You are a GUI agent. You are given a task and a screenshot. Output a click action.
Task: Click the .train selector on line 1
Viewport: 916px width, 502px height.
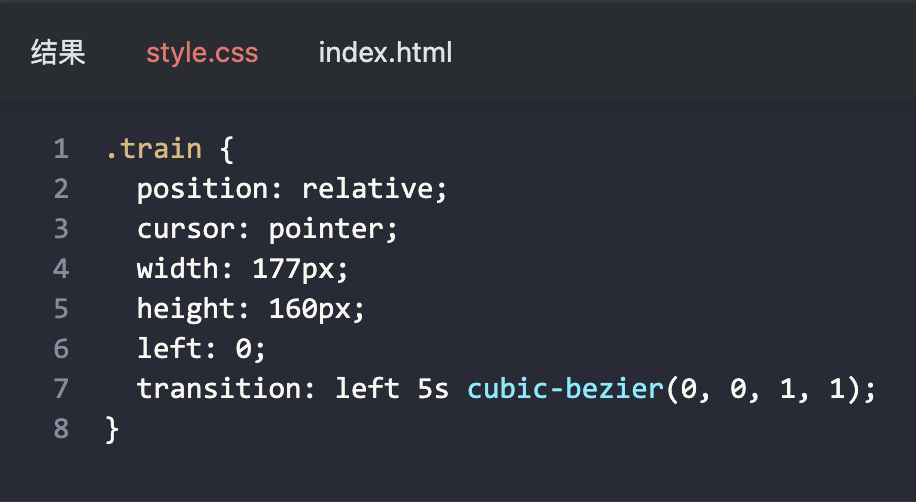click(153, 150)
